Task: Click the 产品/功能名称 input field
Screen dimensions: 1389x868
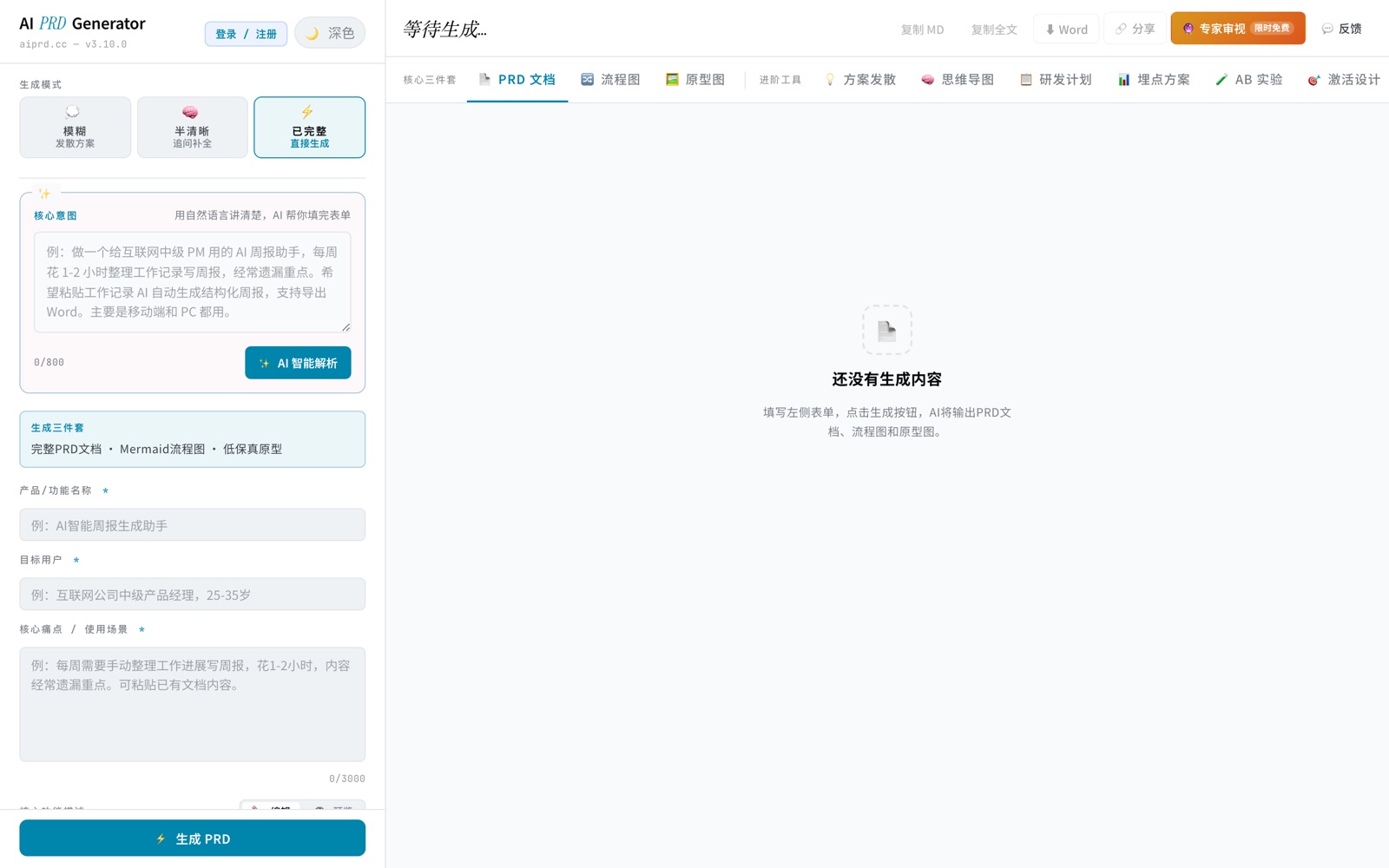Action: [192, 524]
